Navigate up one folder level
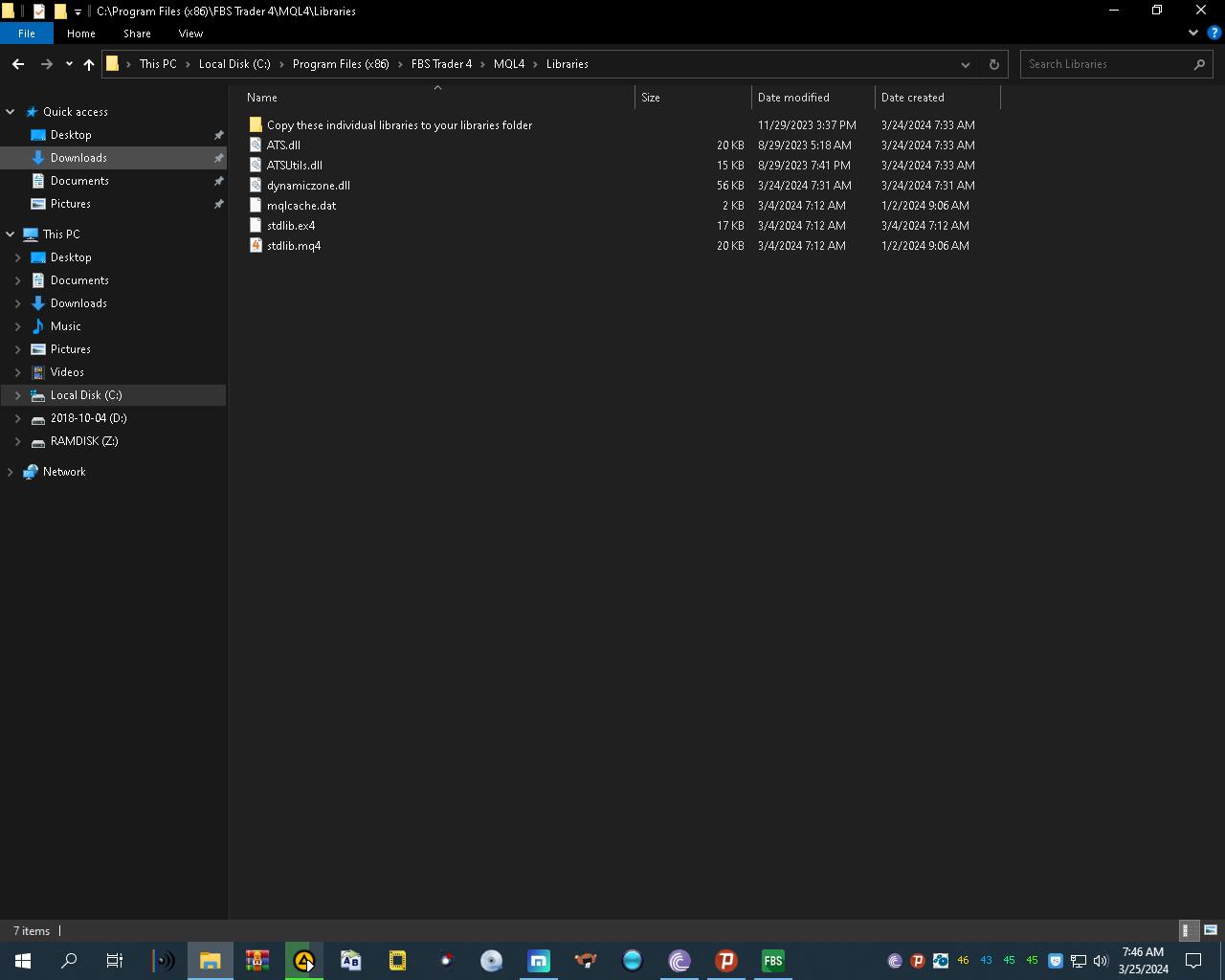The height and width of the screenshot is (980, 1225). click(89, 64)
